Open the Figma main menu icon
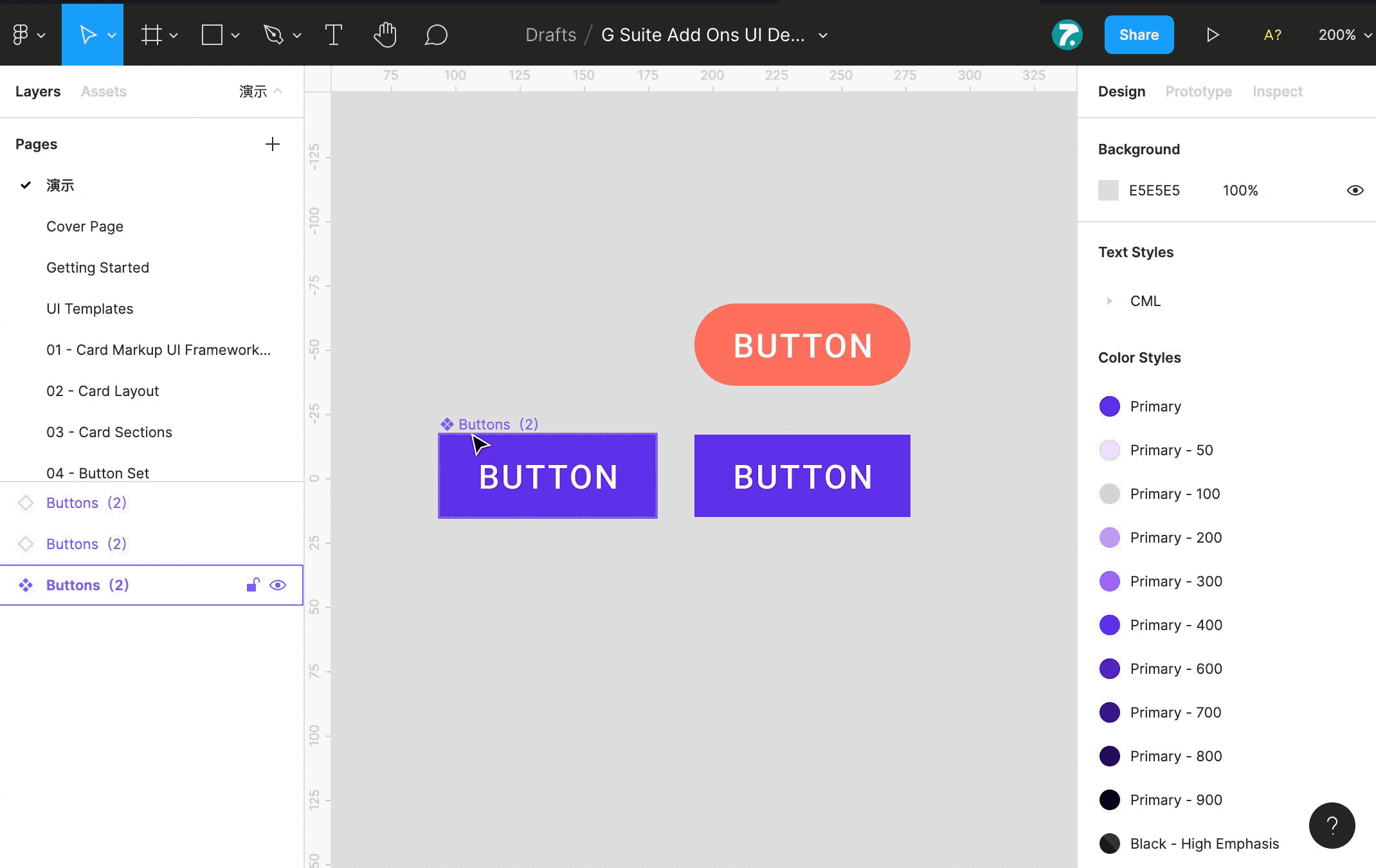Image resolution: width=1376 pixels, height=868 pixels. [21, 35]
